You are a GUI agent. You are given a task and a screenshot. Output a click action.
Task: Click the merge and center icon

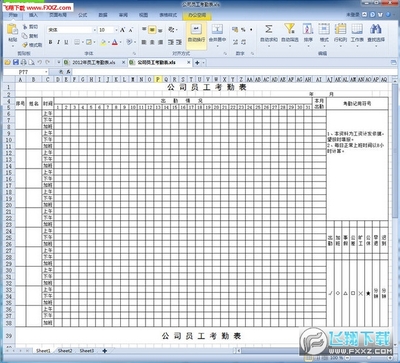[217, 29]
